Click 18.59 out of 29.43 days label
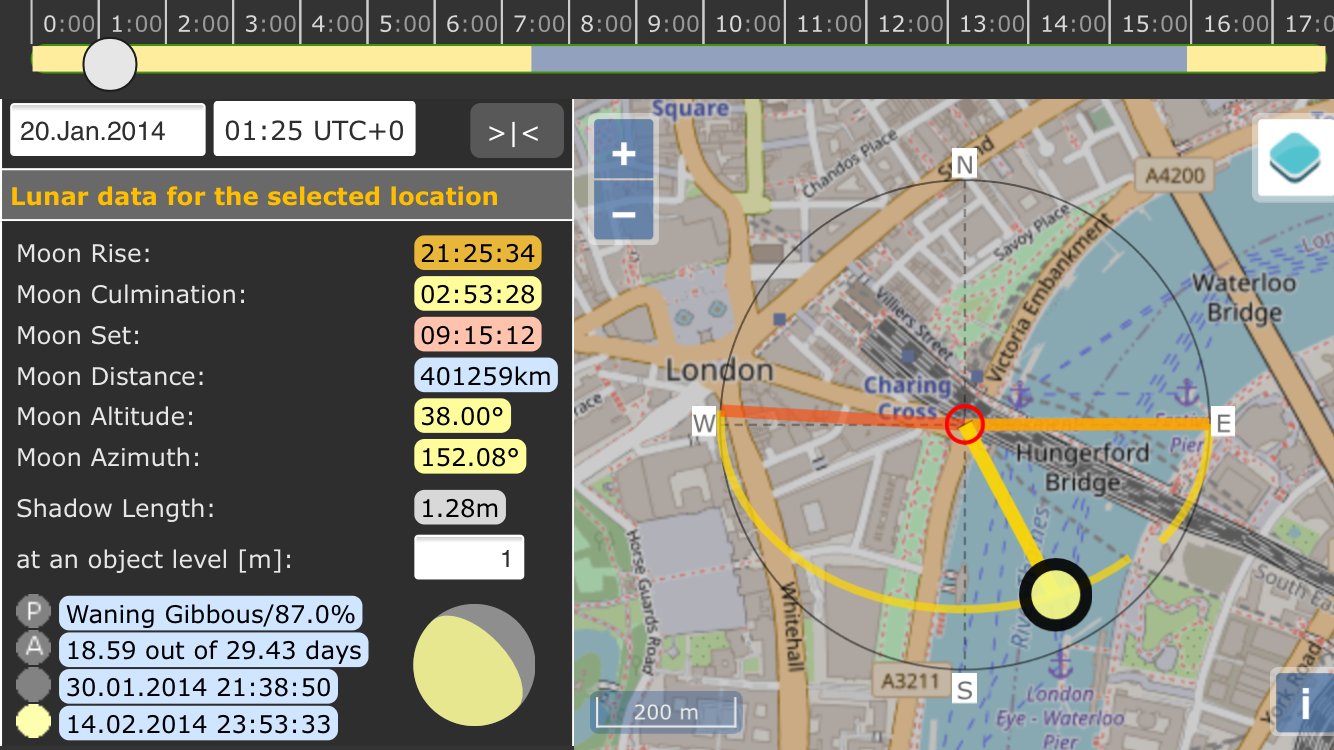Viewport: 1334px width, 750px height. point(214,651)
